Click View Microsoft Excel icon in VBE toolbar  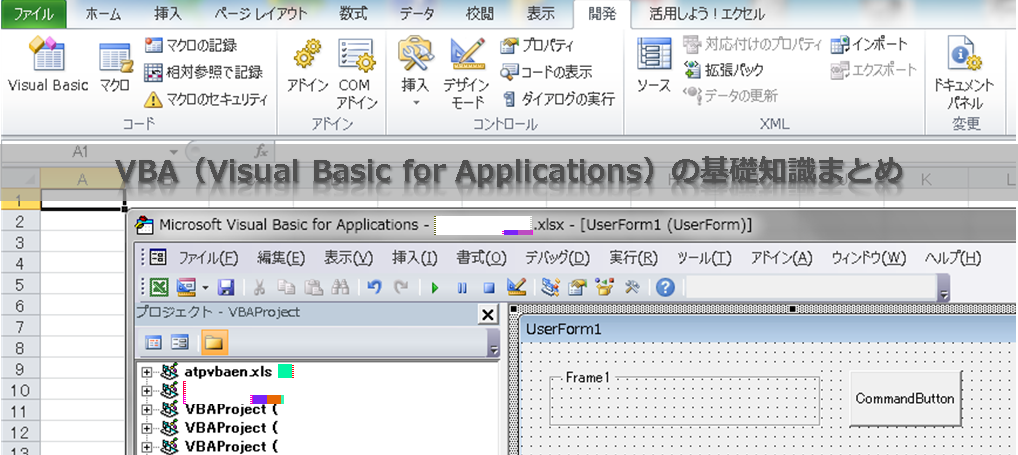coord(159,287)
